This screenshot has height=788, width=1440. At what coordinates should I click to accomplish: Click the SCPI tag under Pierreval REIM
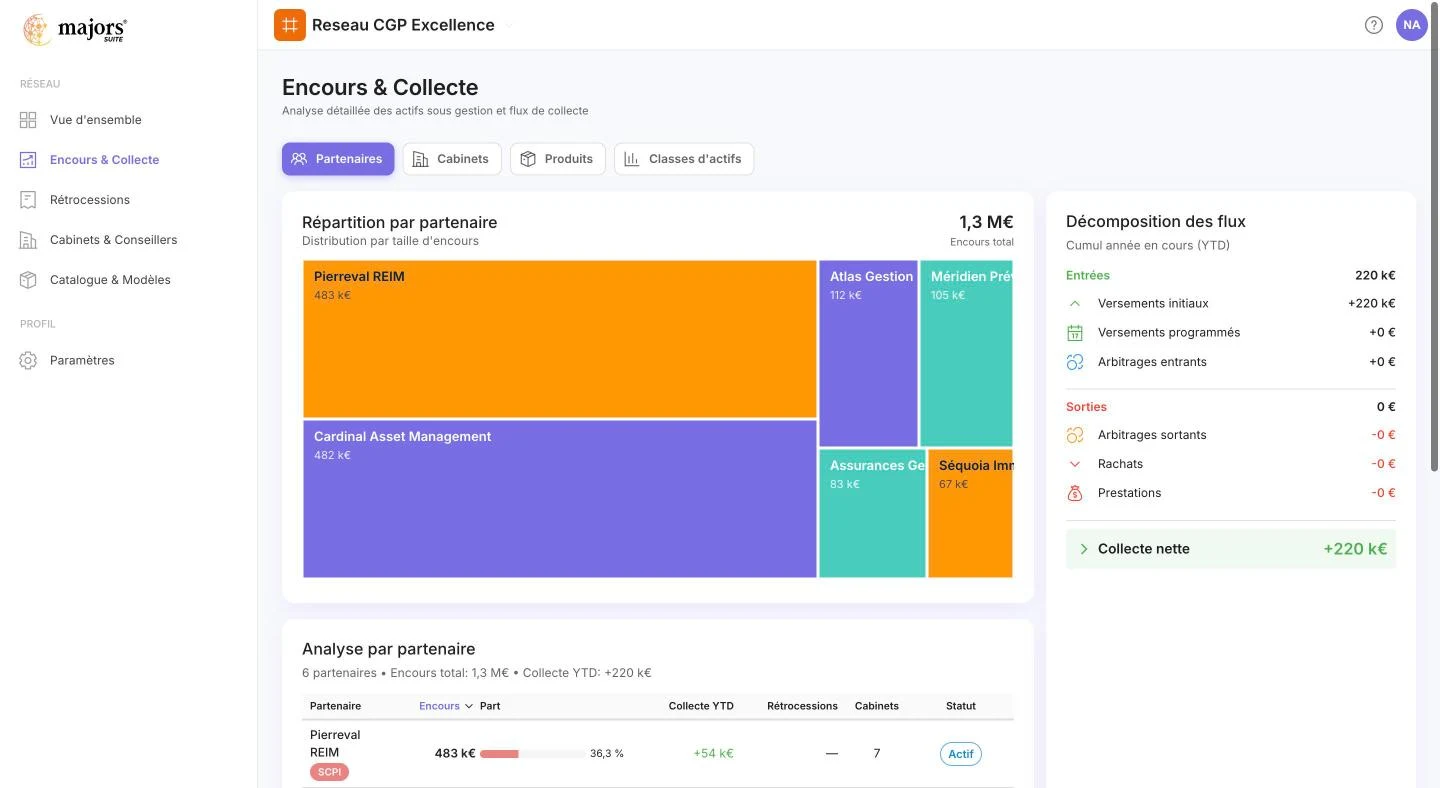[329, 772]
